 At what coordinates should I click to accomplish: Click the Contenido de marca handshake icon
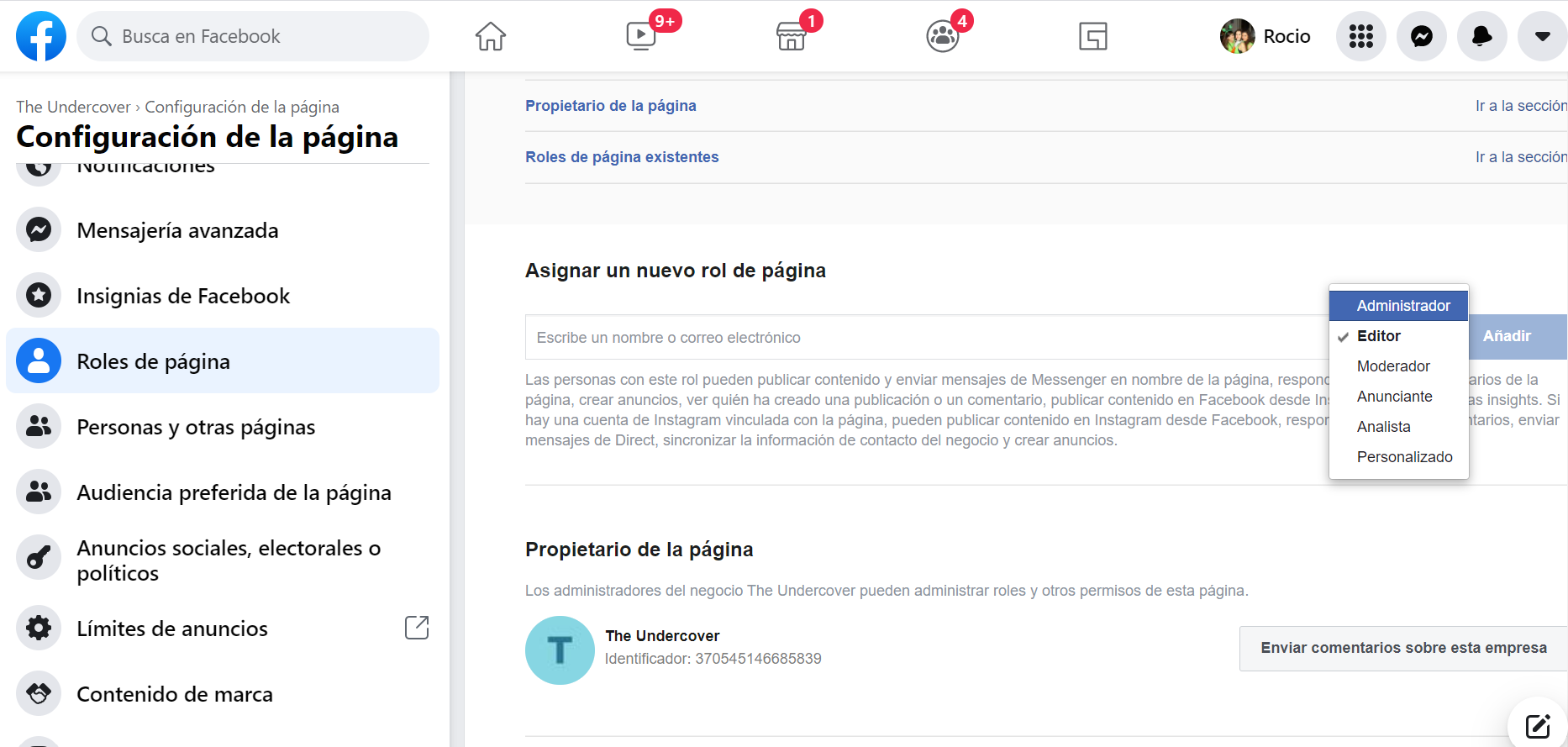point(39,693)
